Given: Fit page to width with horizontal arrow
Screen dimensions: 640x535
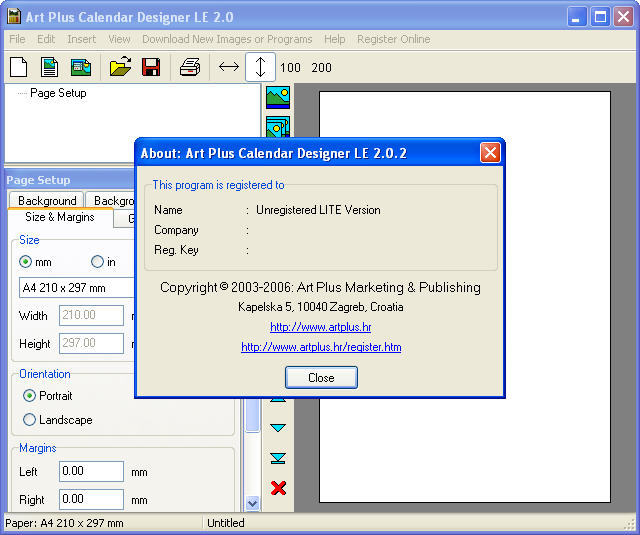Looking at the screenshot, I should click(229, 67).
